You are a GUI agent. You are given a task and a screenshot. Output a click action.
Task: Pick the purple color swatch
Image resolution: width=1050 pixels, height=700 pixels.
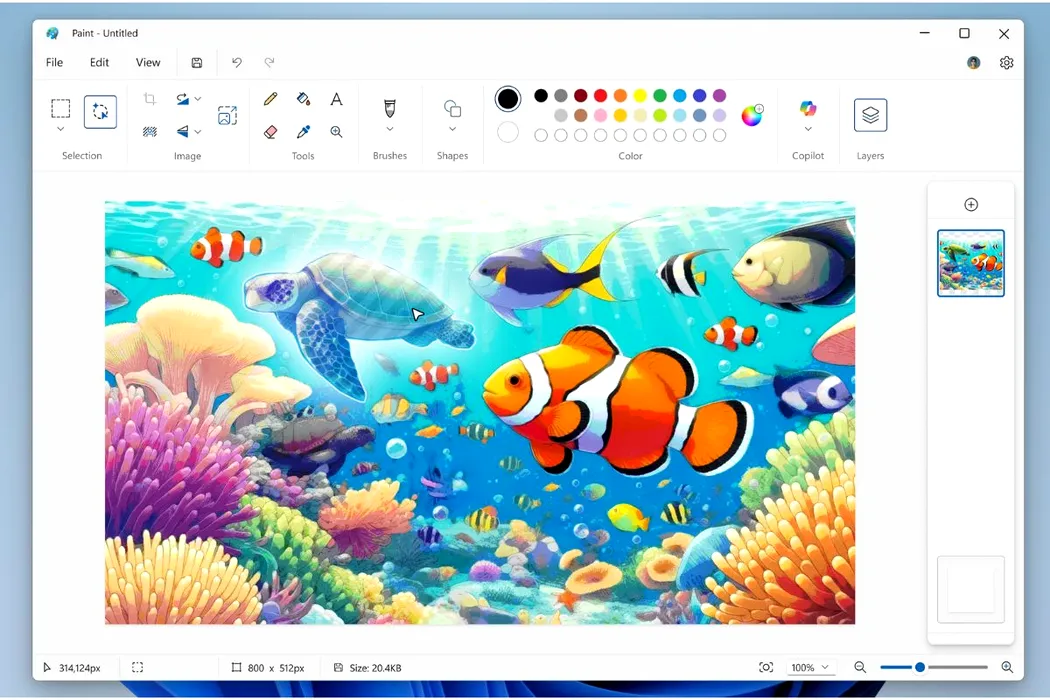point(719,96)
